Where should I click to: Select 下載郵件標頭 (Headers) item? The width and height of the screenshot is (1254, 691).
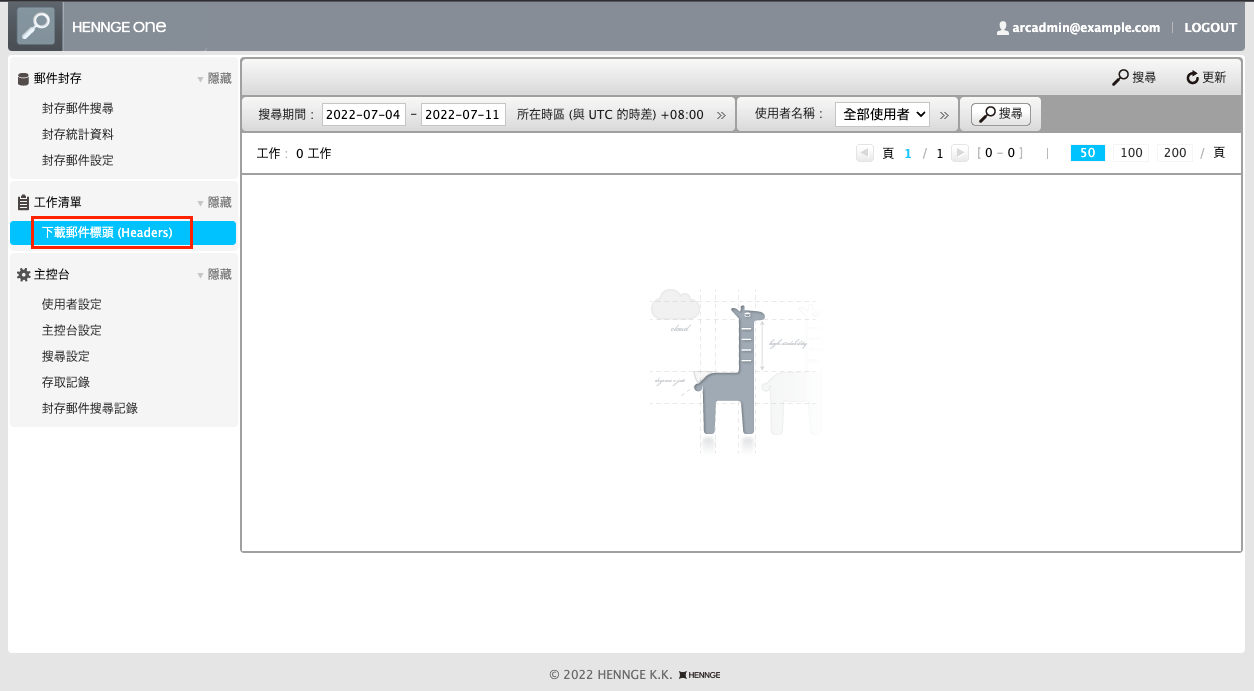point(123,233)
